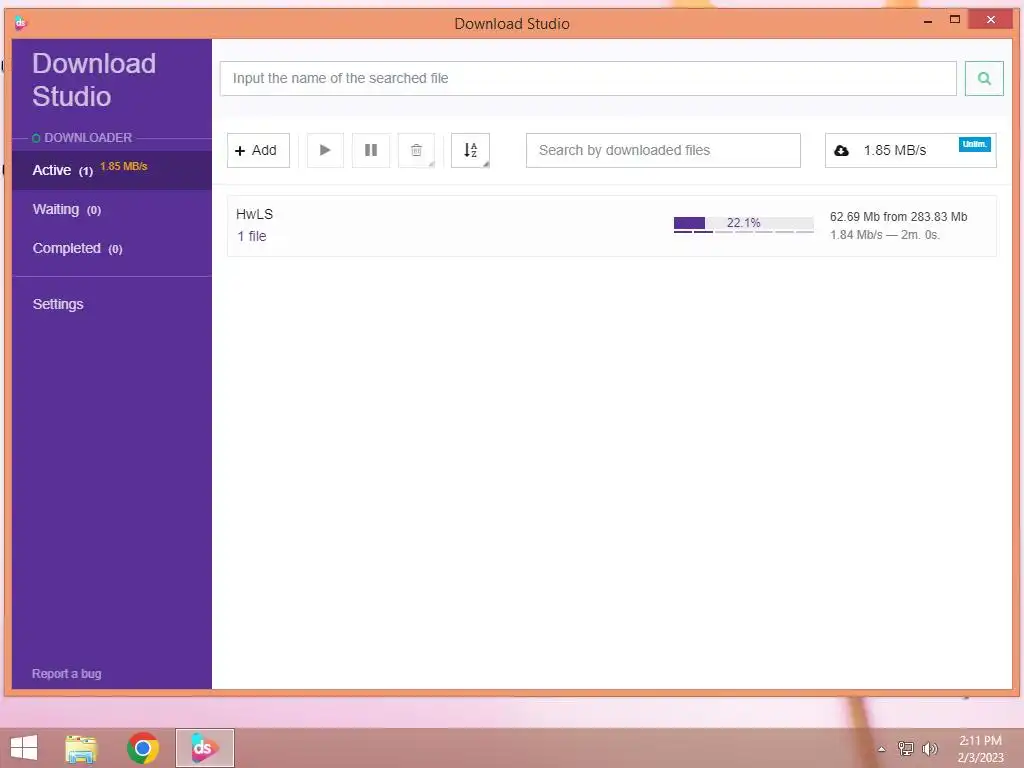Open Settings in the sidebar
Image resolution: width=1024 pixels, height=768 pixels.
pos(58,304)
